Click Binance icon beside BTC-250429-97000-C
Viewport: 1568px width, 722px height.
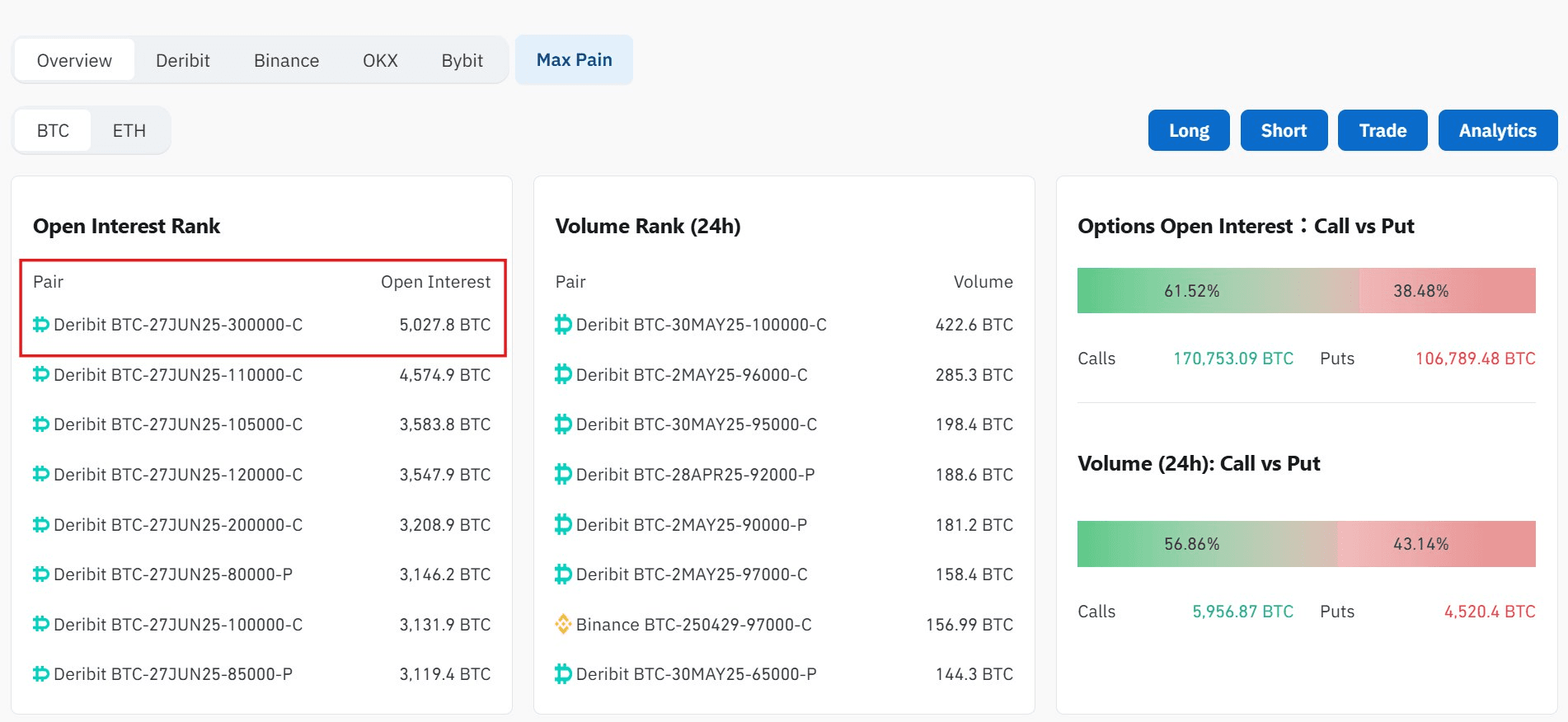tap(563, 625)
